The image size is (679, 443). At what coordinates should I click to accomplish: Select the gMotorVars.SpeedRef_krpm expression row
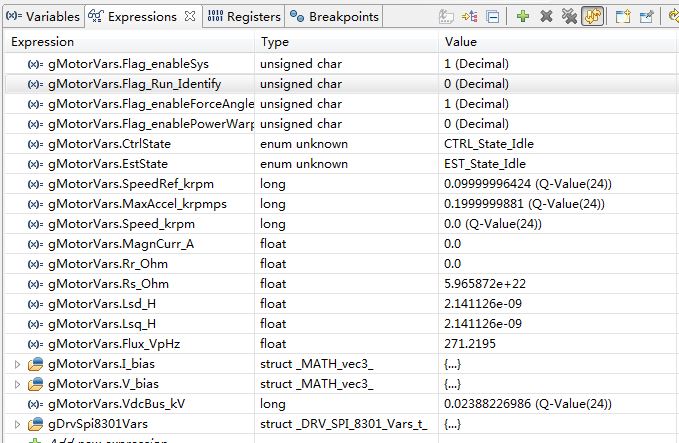point(130,184)
